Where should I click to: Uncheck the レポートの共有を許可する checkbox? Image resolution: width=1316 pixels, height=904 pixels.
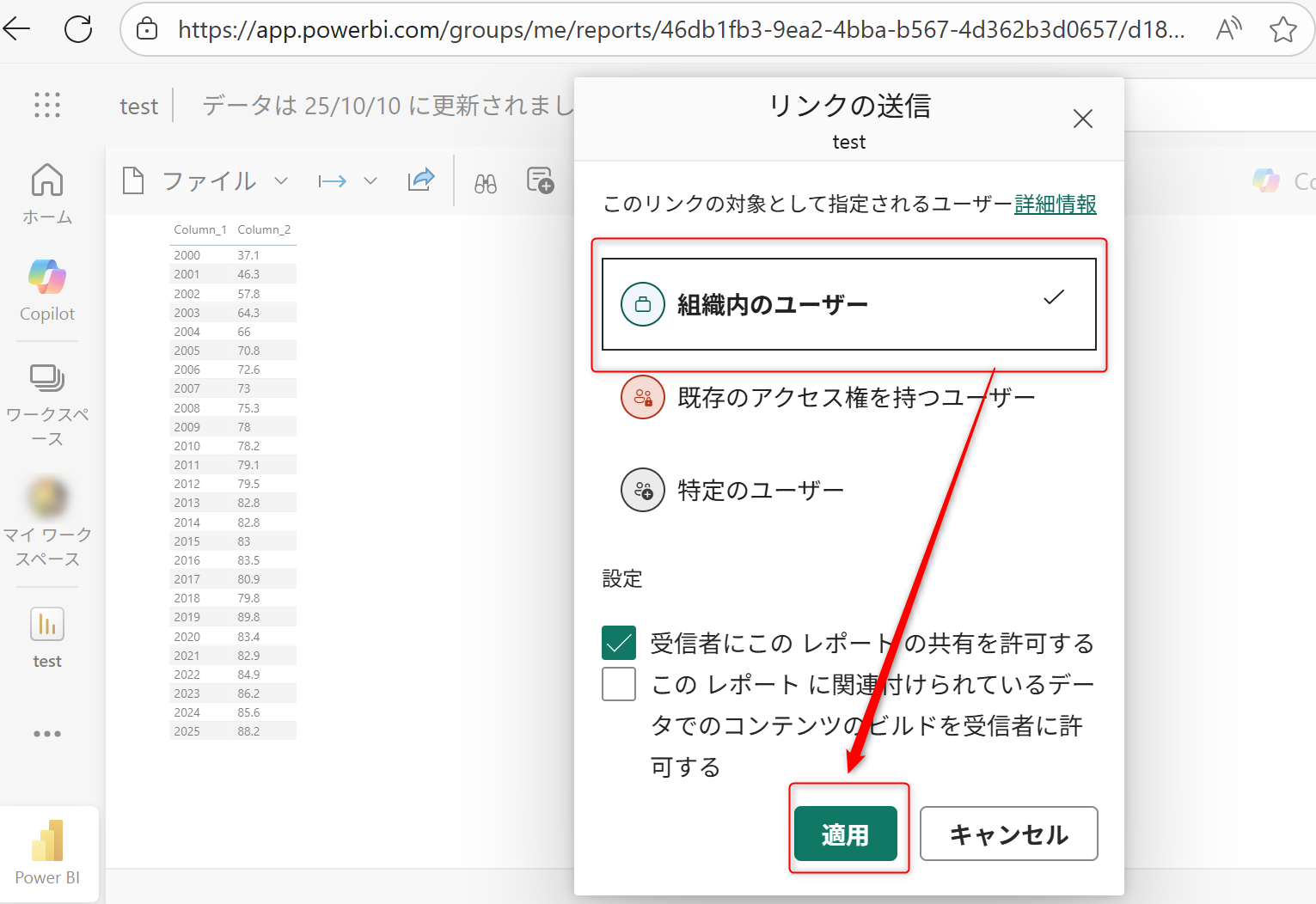point(618,642)
